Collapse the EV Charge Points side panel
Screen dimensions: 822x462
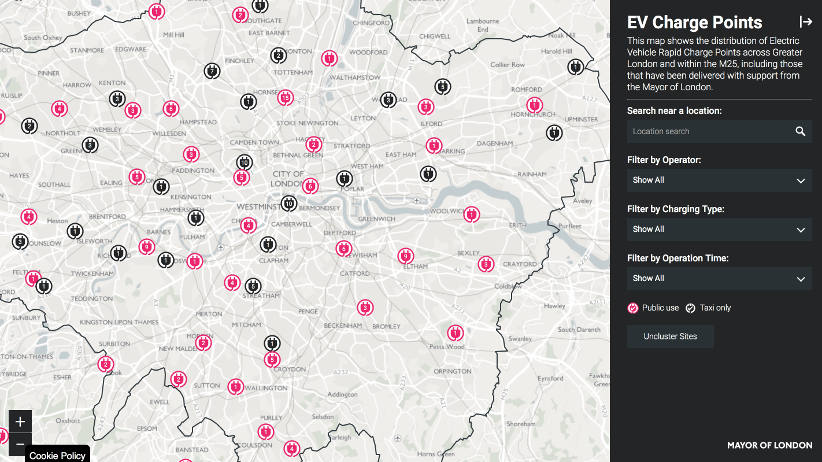[805, 22]
